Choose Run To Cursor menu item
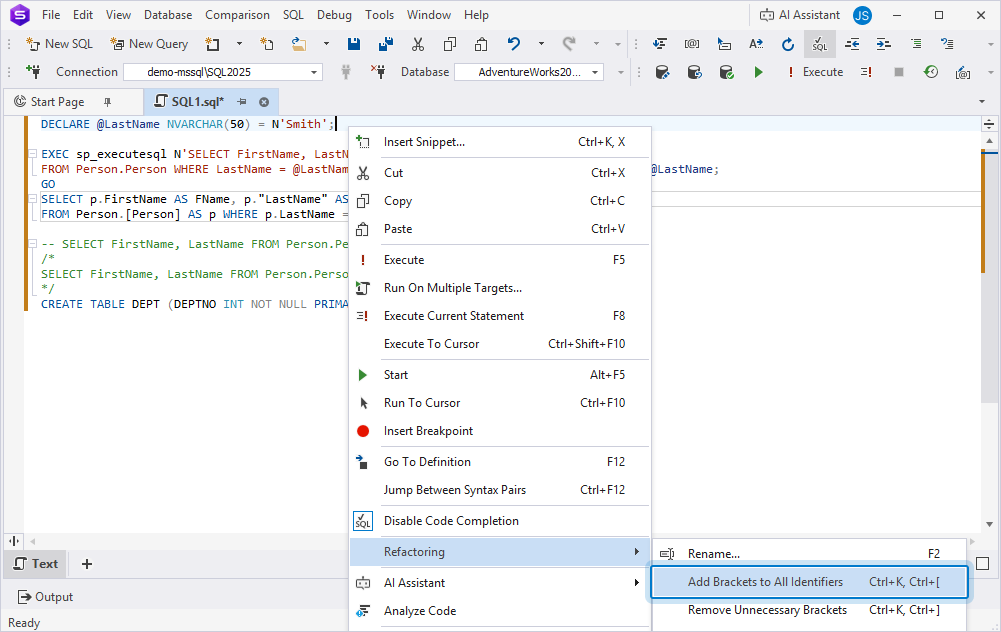This screenshot has height=632, width=1001. pyautogui.click(x=500, y=403)
